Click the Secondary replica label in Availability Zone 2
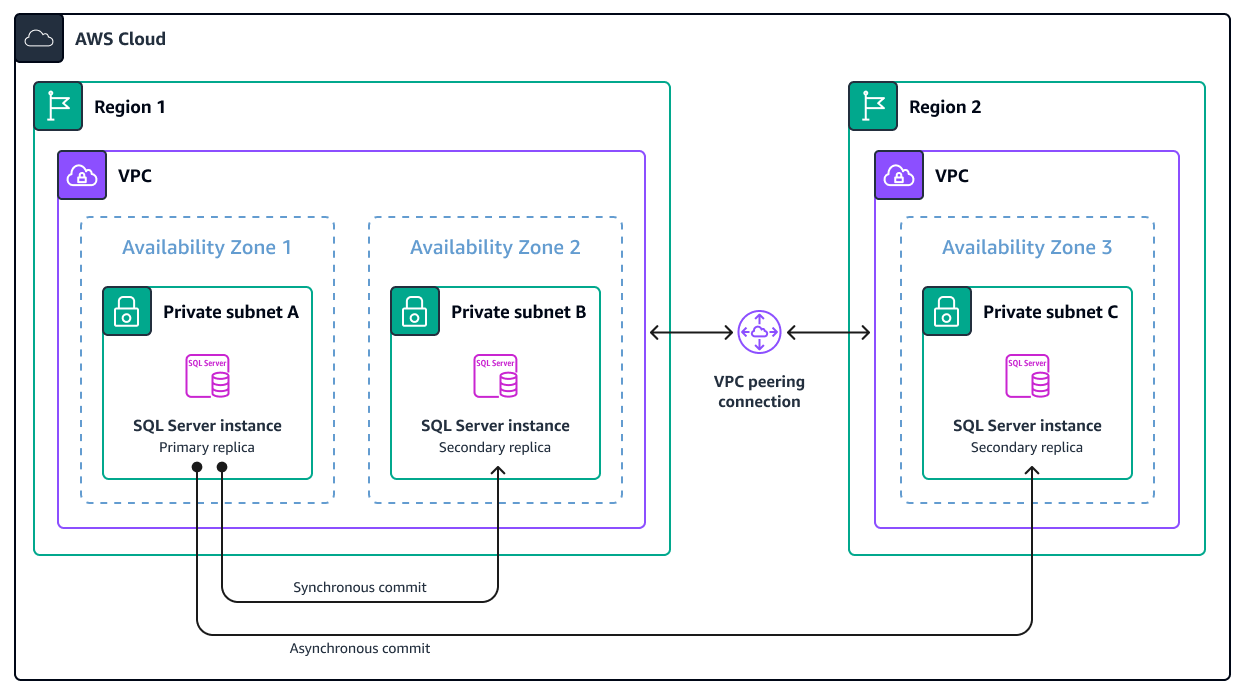Viewport: 1247px width, 694px height. tap(495, 447)
